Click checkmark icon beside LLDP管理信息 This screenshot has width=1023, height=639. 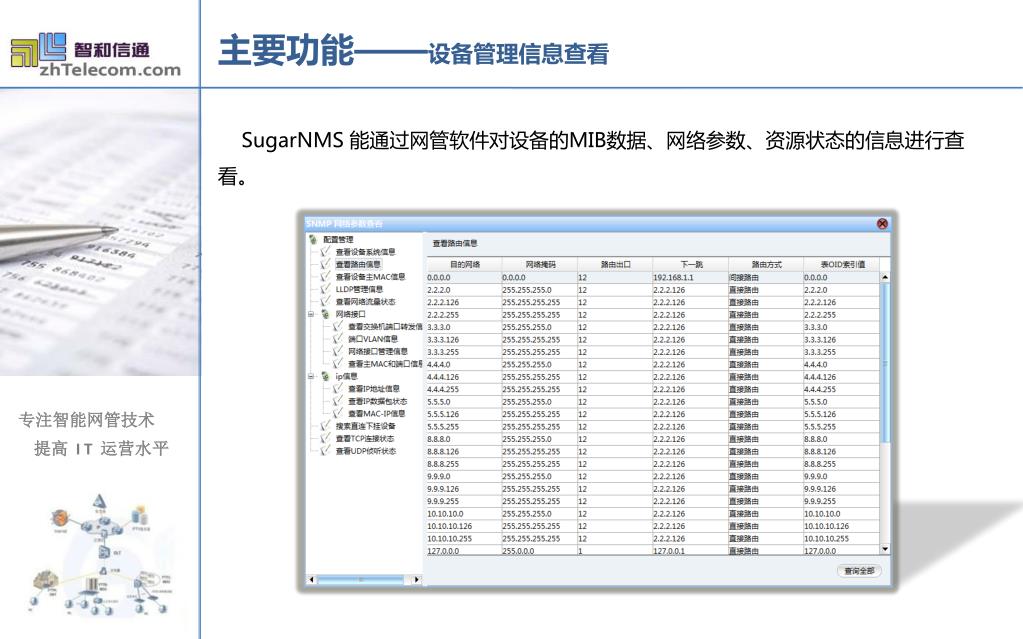tap(326, 289)
